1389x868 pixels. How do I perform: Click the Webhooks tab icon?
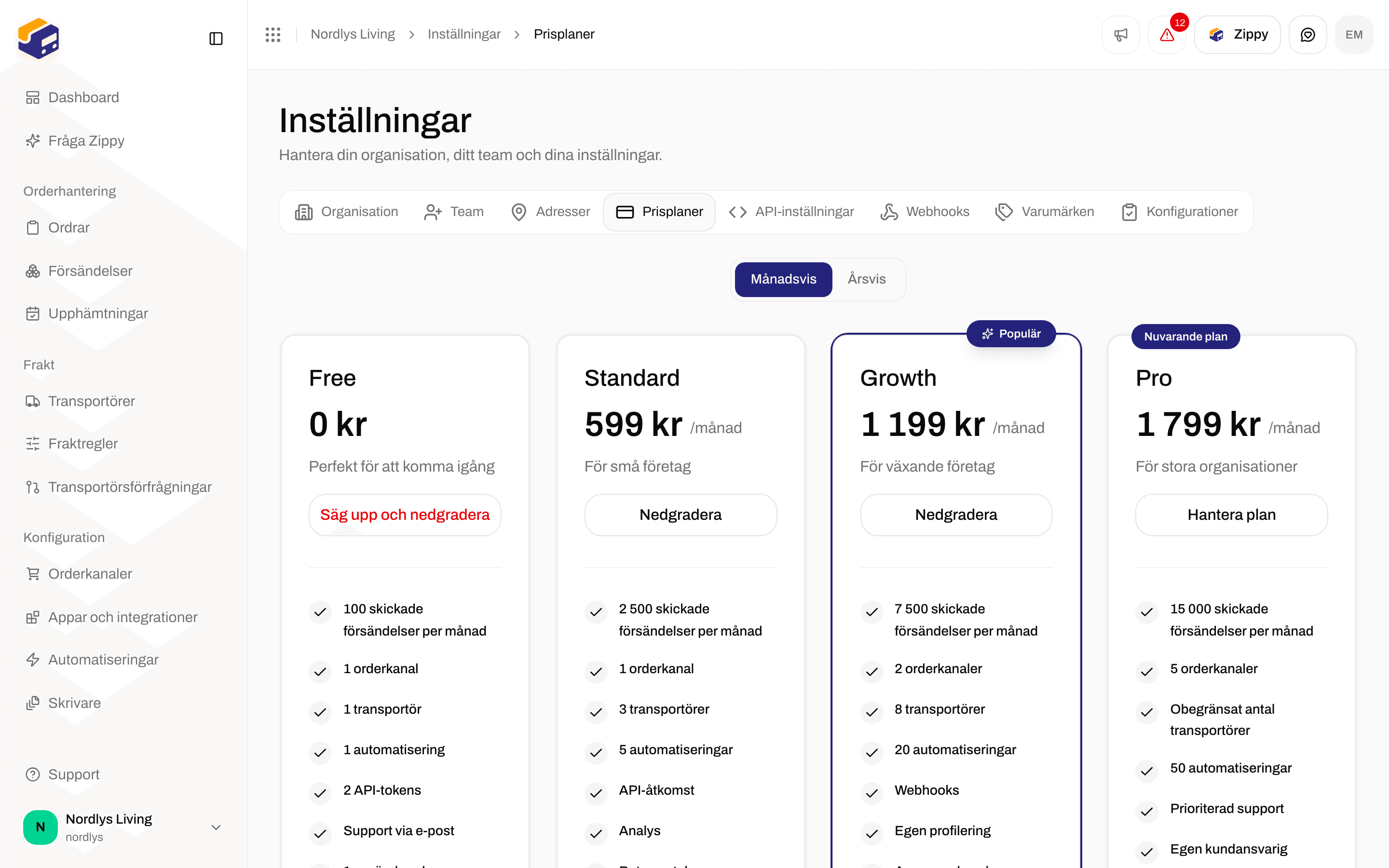889,212
